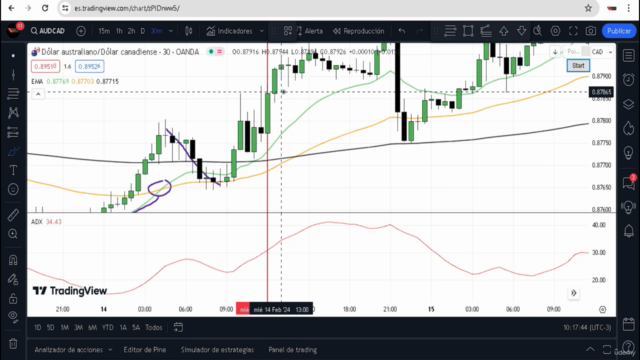Select the 30m timeframe
The image size is (640, 360).
(156, 31)
